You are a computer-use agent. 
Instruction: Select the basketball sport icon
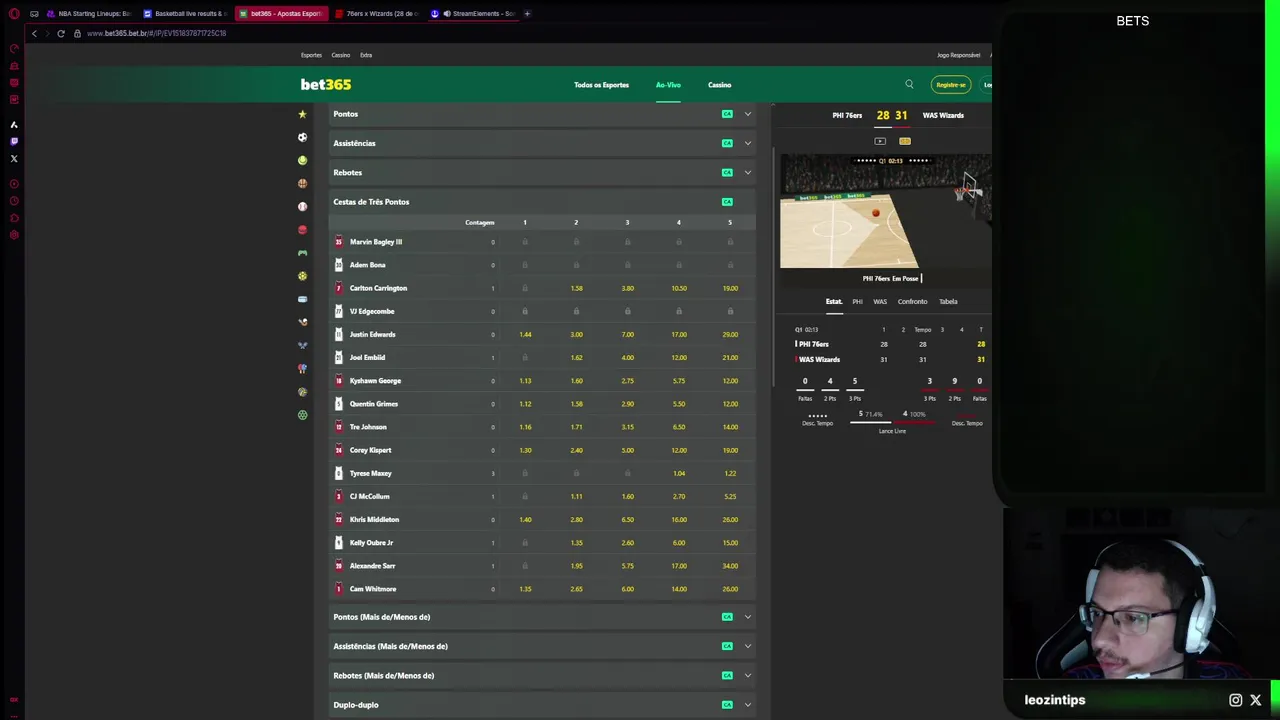click(302, 183)
